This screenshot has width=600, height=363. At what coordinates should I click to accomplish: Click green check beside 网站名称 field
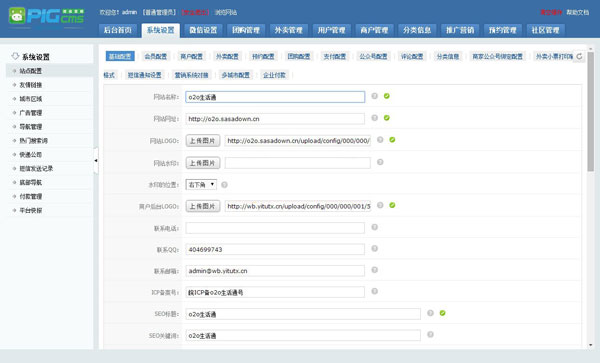point(387,96)
